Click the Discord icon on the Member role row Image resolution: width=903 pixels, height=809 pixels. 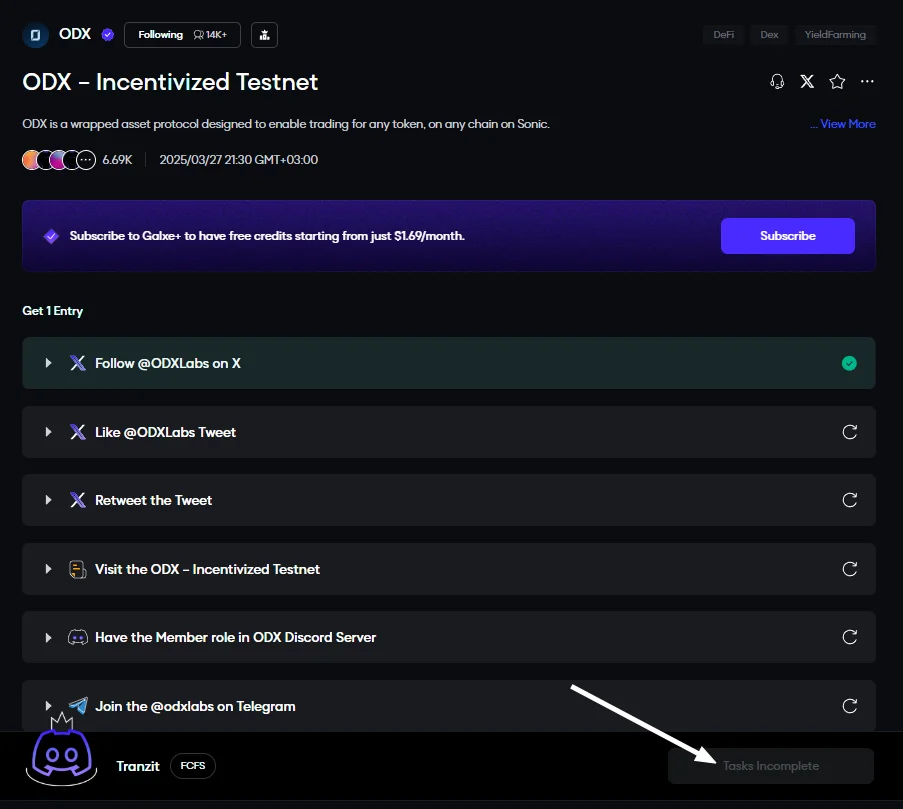[x=78, y=637]
